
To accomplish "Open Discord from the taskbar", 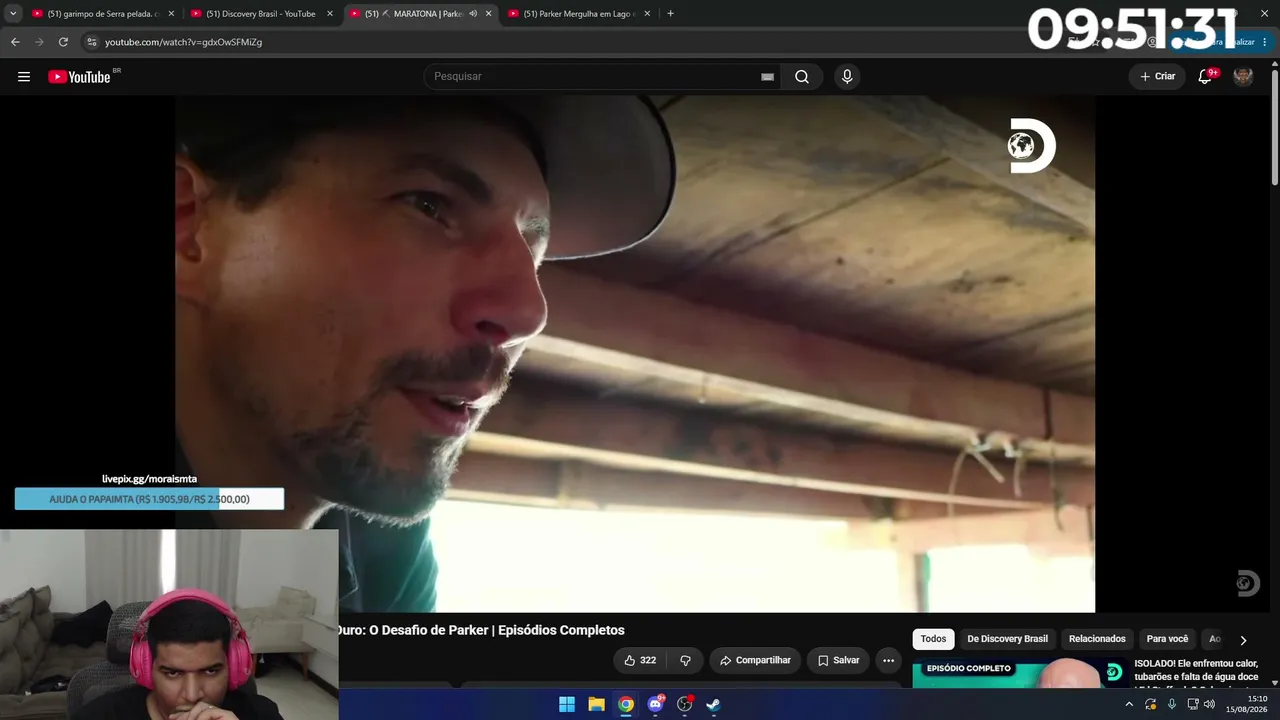I will pyautogui.click(x=655, y=704).
